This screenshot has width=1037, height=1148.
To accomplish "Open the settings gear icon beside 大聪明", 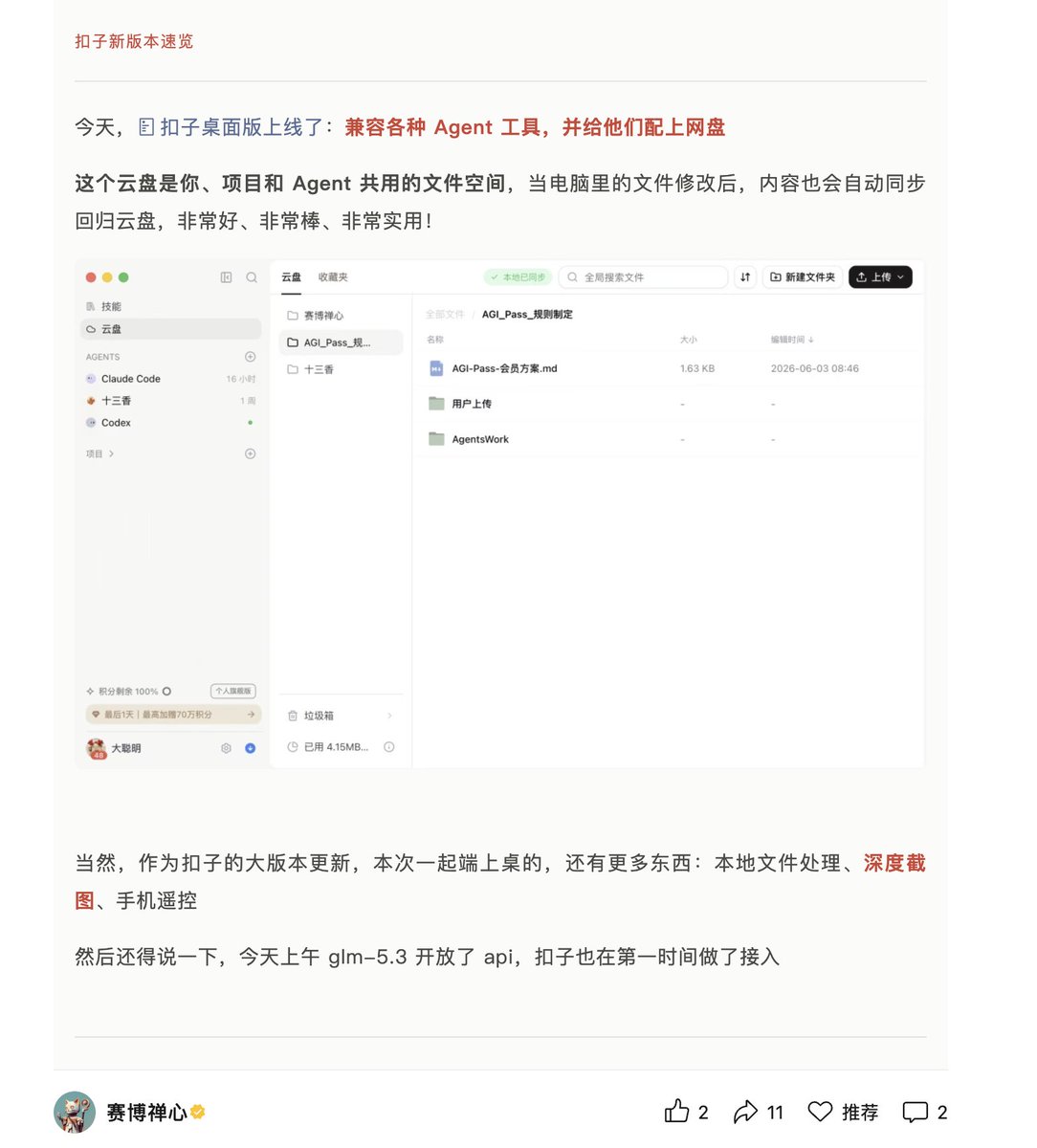I will [226, 748].
